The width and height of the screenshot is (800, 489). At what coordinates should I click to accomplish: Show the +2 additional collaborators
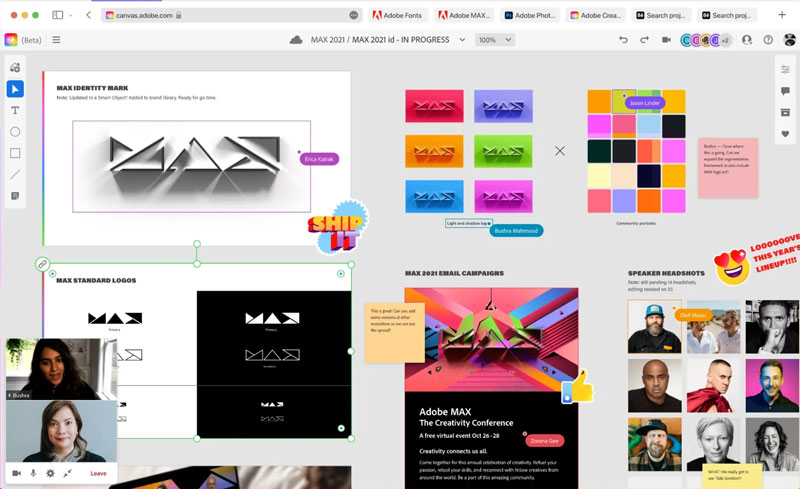(726, 40)
